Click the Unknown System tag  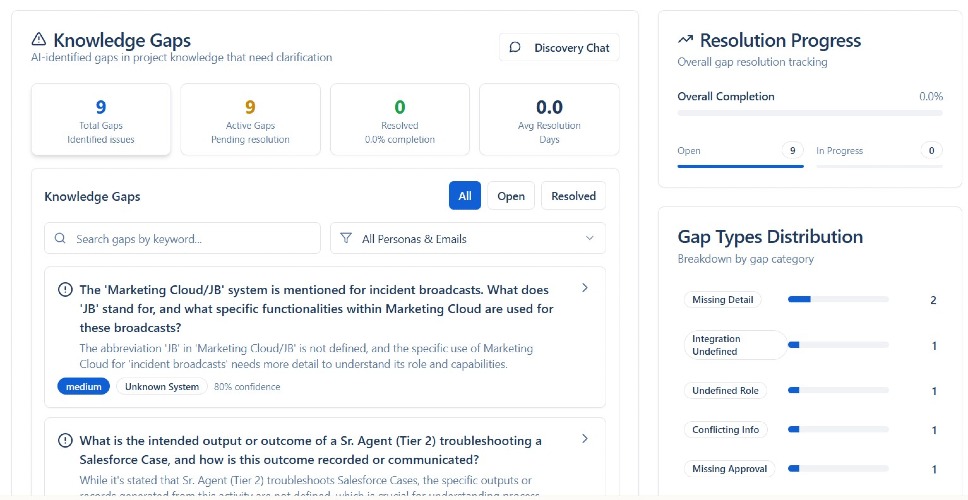(x=162, y=386)
